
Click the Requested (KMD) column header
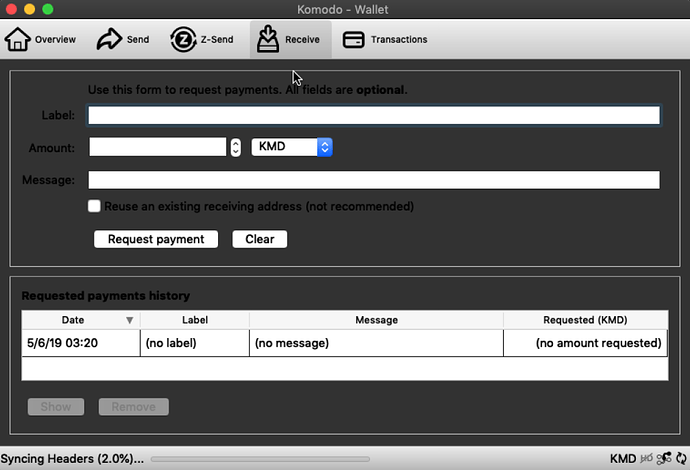(585, 320)
